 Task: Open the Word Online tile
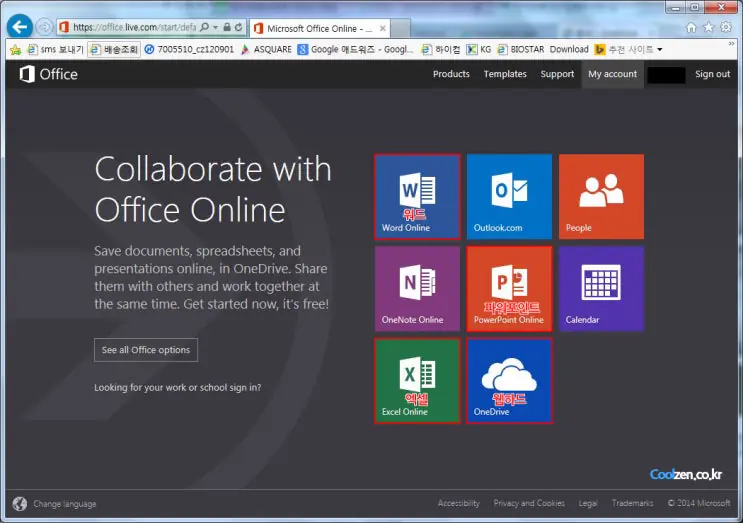click(417, 196)
